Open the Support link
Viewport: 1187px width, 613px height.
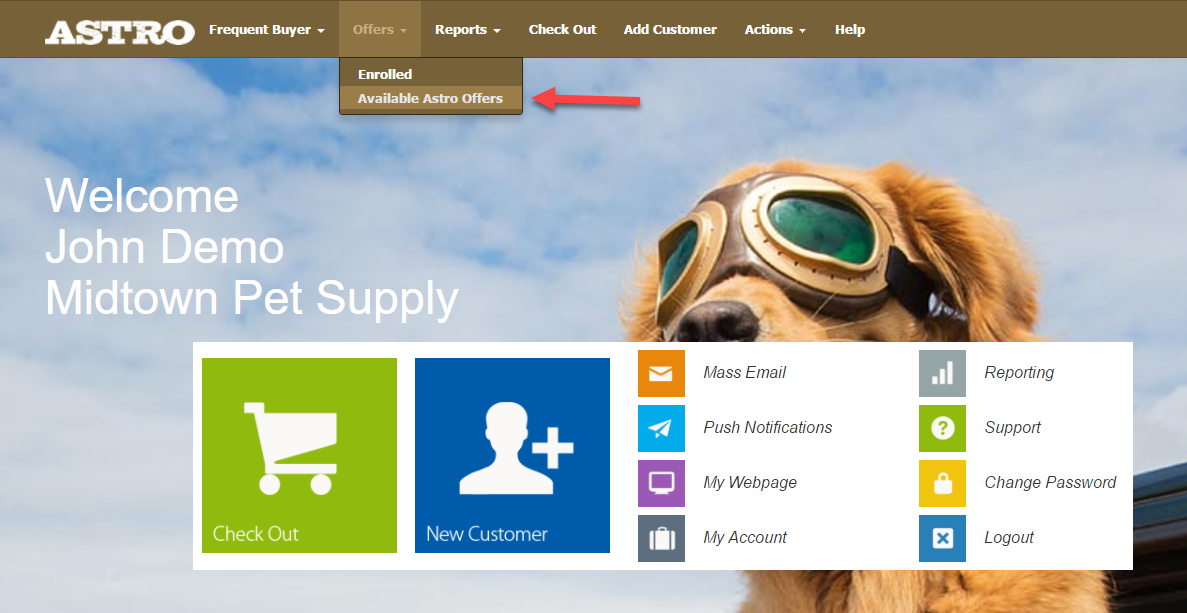(1013, 428)
